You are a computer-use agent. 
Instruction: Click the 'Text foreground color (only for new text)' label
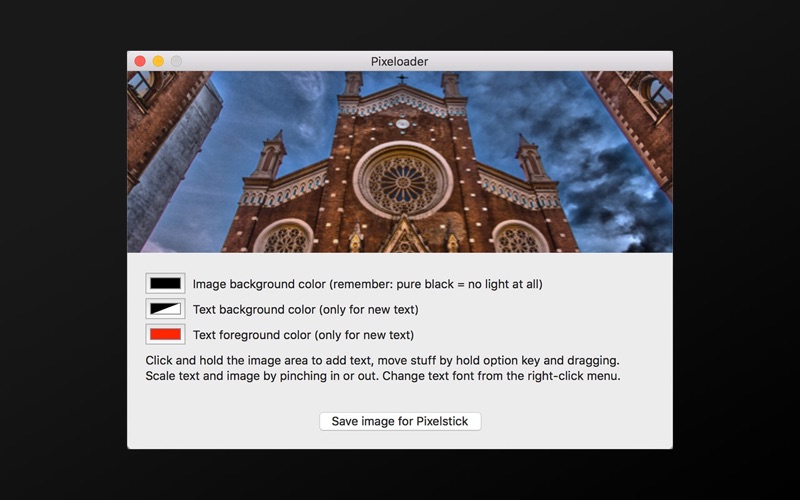(304, 335)
